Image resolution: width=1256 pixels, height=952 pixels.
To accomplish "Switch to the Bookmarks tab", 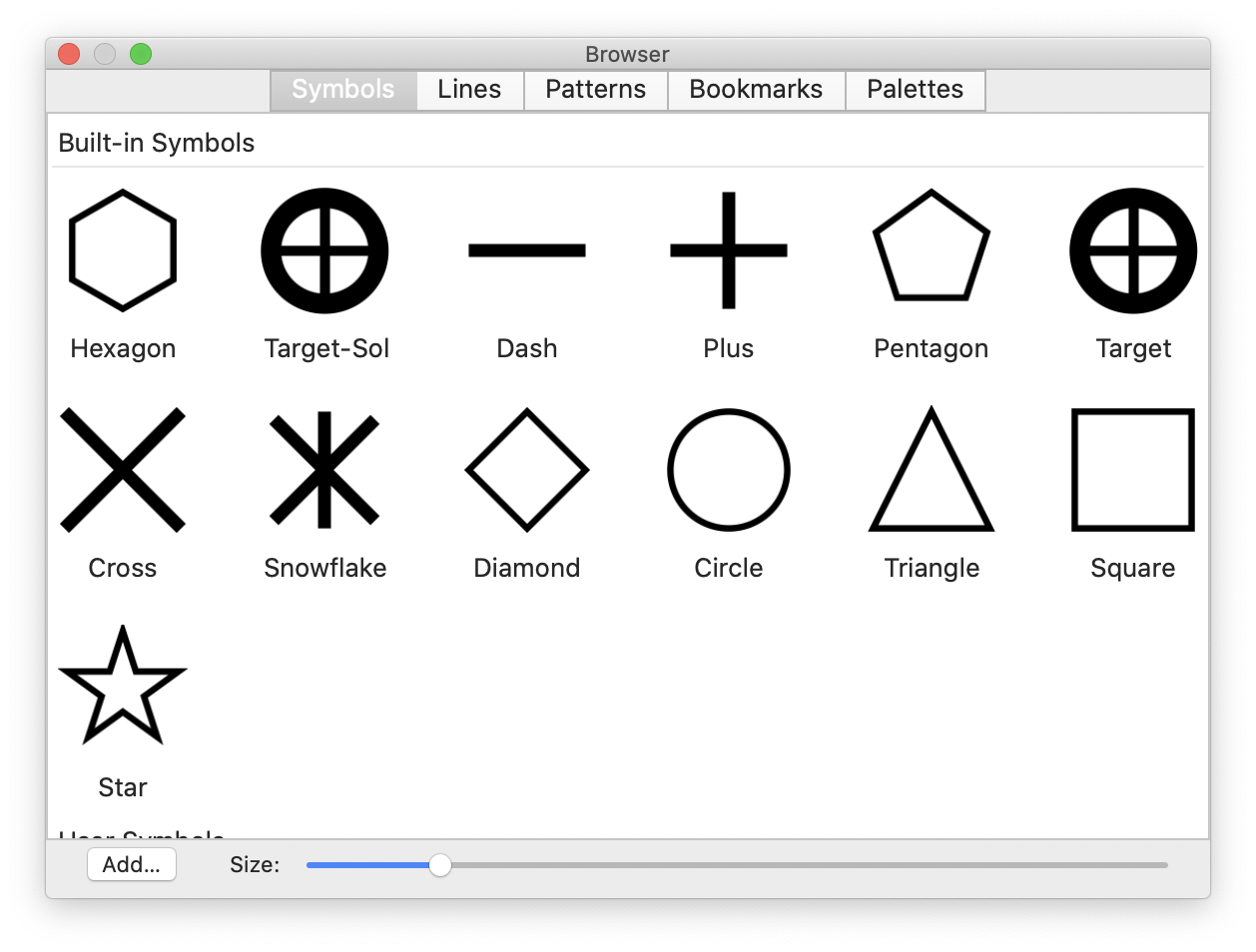I will pos(756,90).
